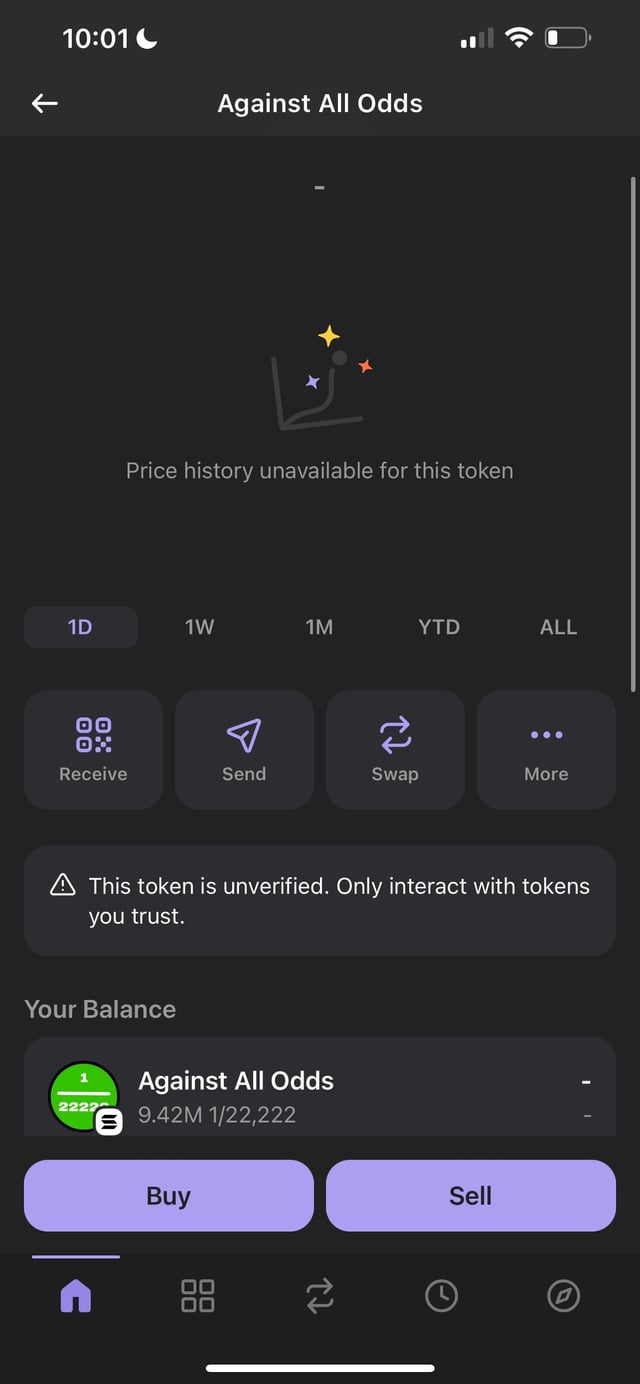Open the Receive QR code option
This screenshot has height=1384, width=640.
coord(93,749)
